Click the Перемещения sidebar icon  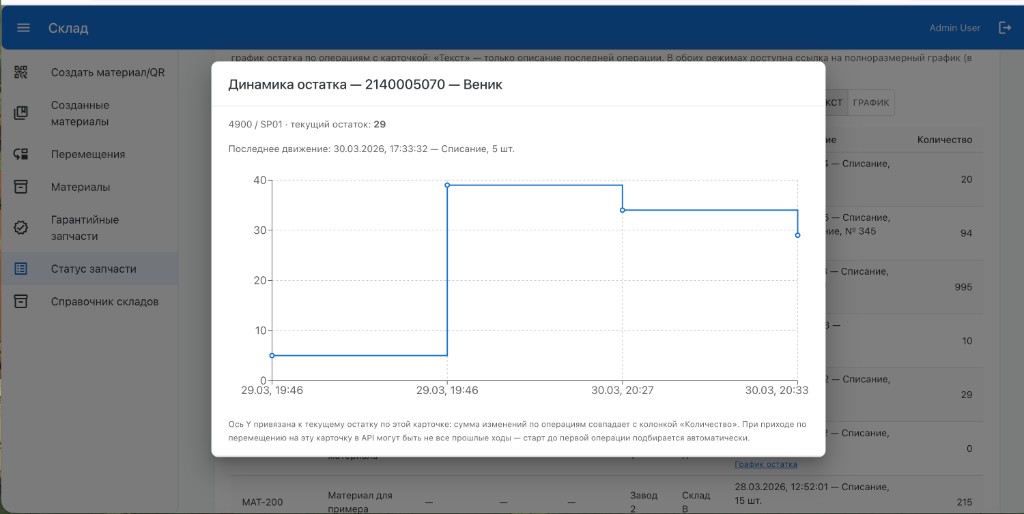(21, 154)
